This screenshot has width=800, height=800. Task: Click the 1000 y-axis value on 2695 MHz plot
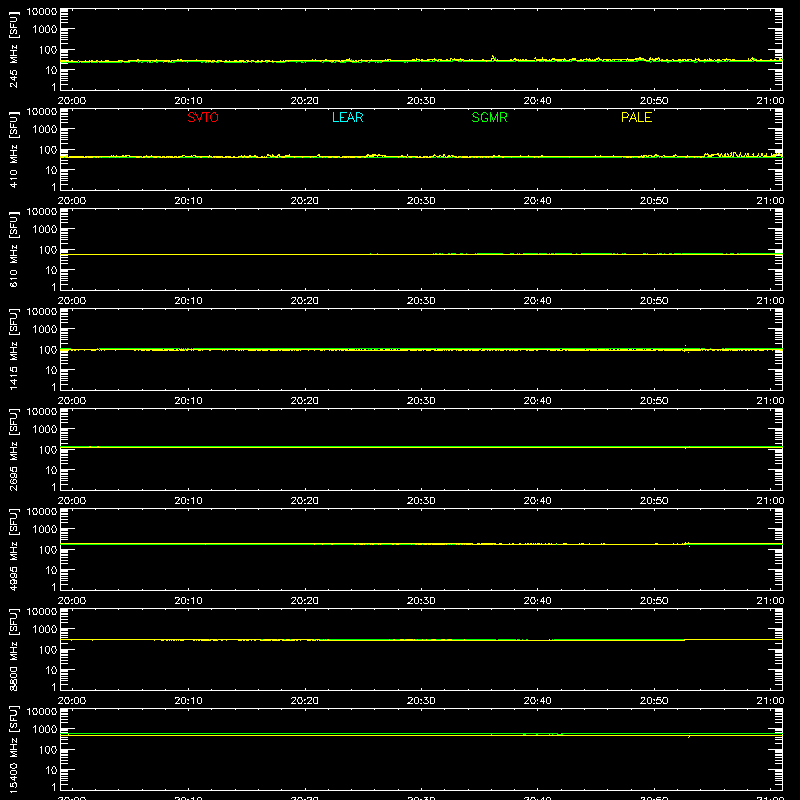point(45,430)
